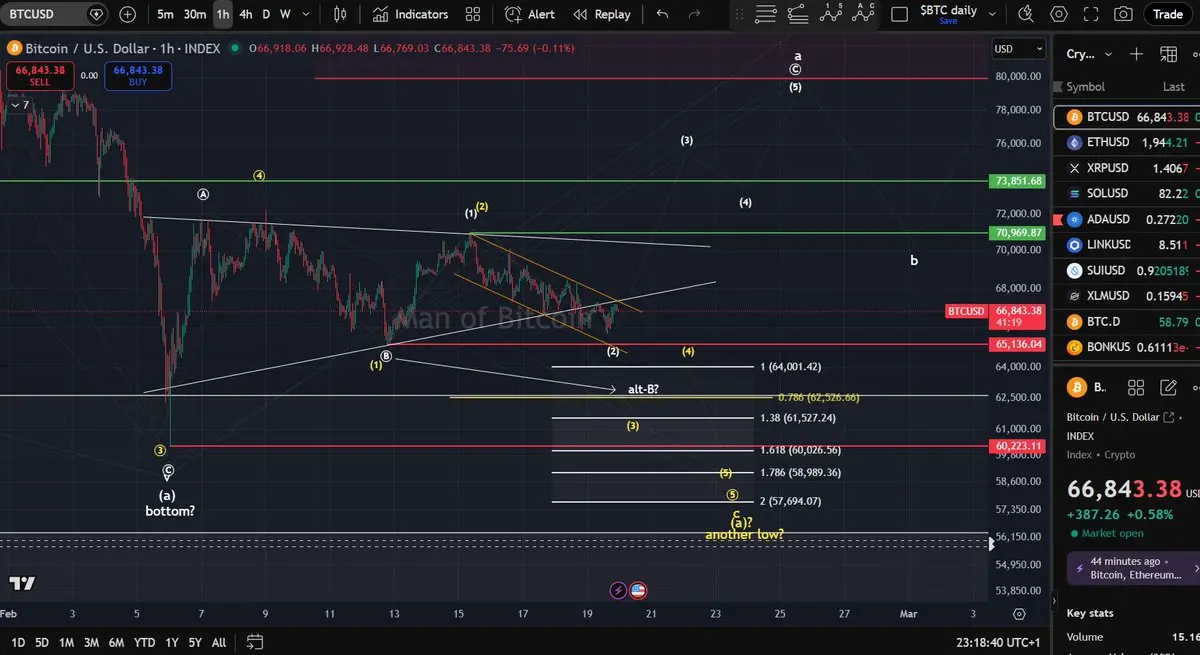Select SUIUSD row in watchlist
Screen dimensions: 1200x655
pos(1127,270)
